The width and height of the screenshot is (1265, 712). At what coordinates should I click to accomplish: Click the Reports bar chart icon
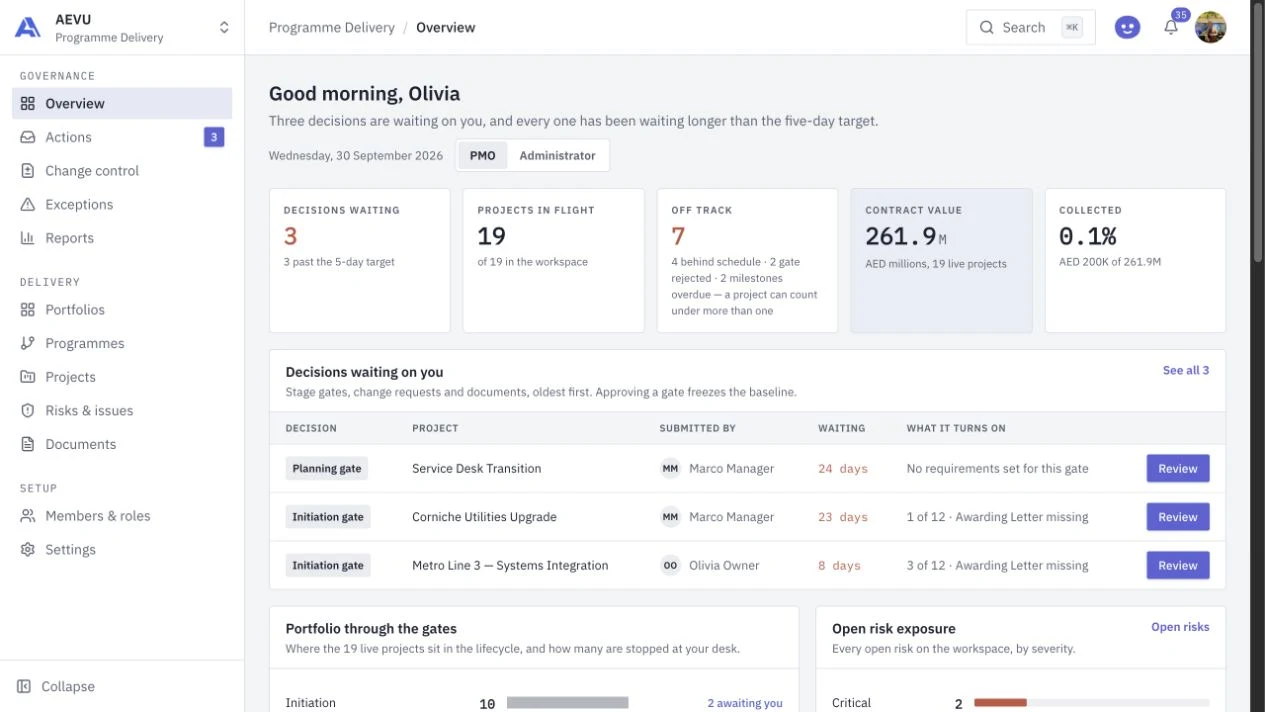click(27, 238)
